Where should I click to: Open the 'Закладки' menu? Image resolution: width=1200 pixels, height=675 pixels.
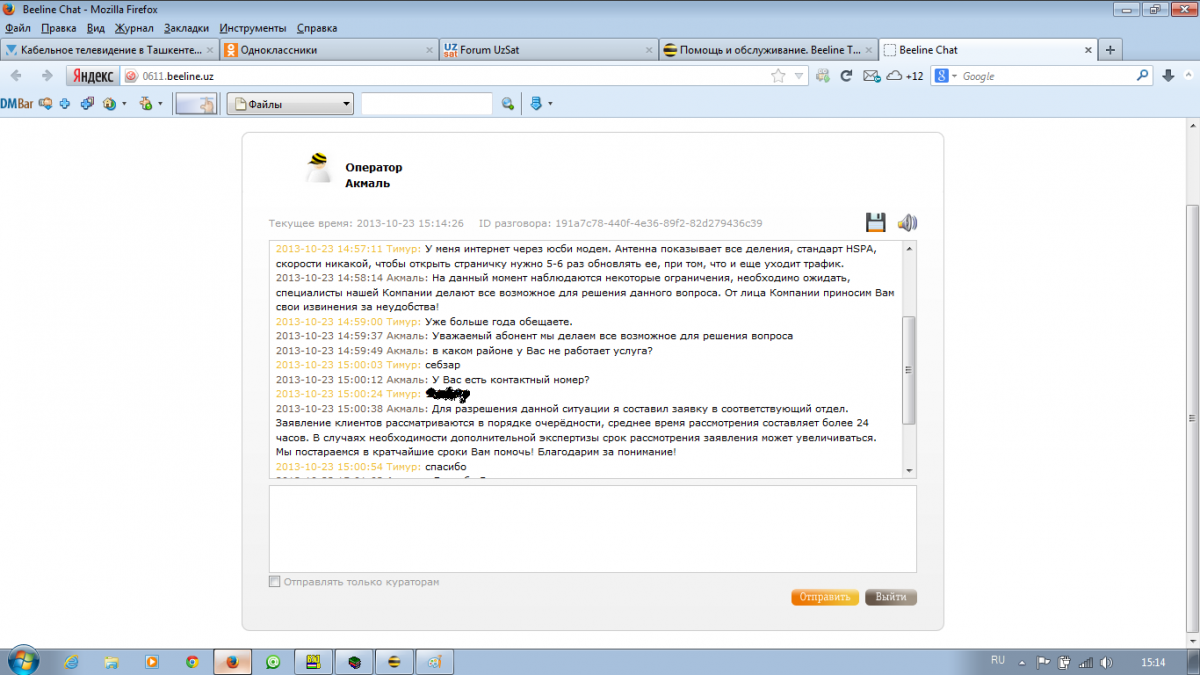(187, 28)
